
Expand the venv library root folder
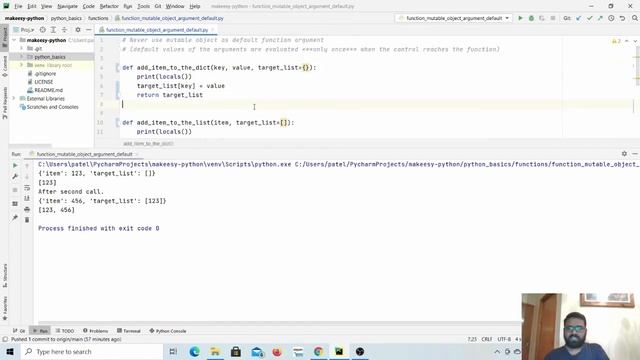22,65
